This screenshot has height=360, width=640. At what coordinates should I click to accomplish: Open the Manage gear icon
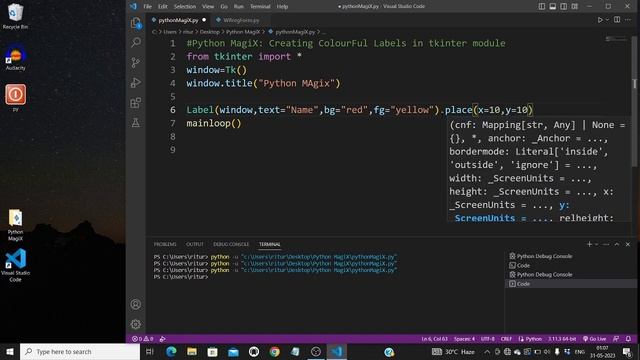pos(136,324)
